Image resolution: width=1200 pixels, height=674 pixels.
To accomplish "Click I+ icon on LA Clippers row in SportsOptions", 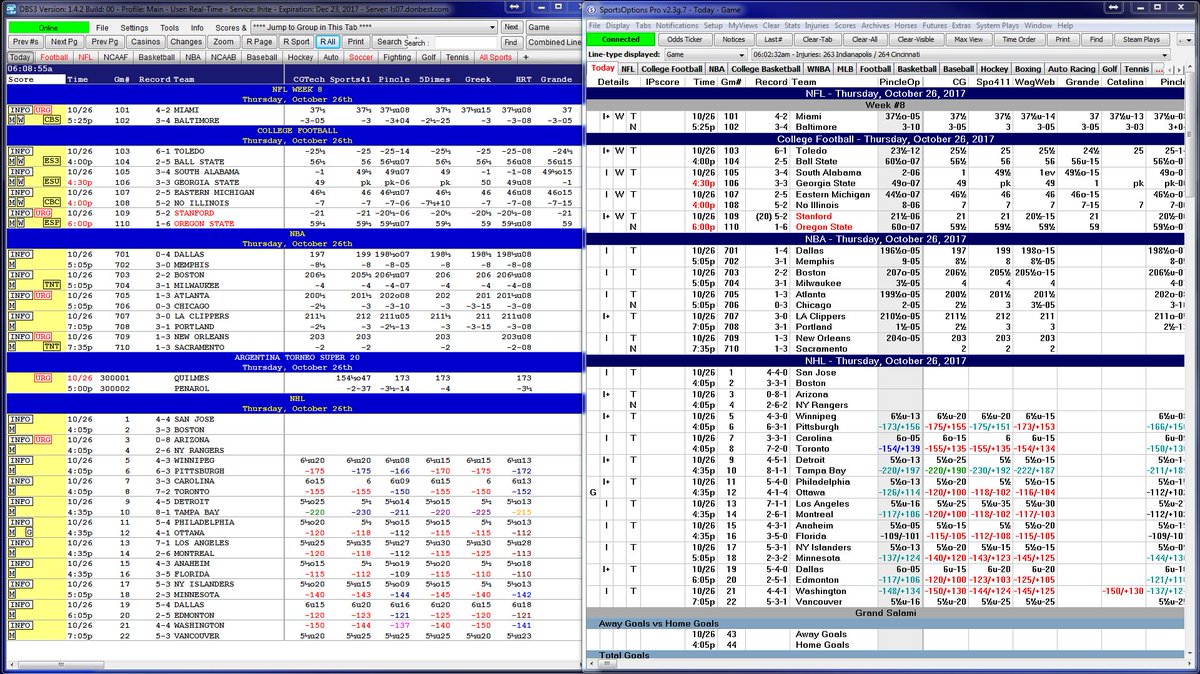I will click(x=606, y=316).
